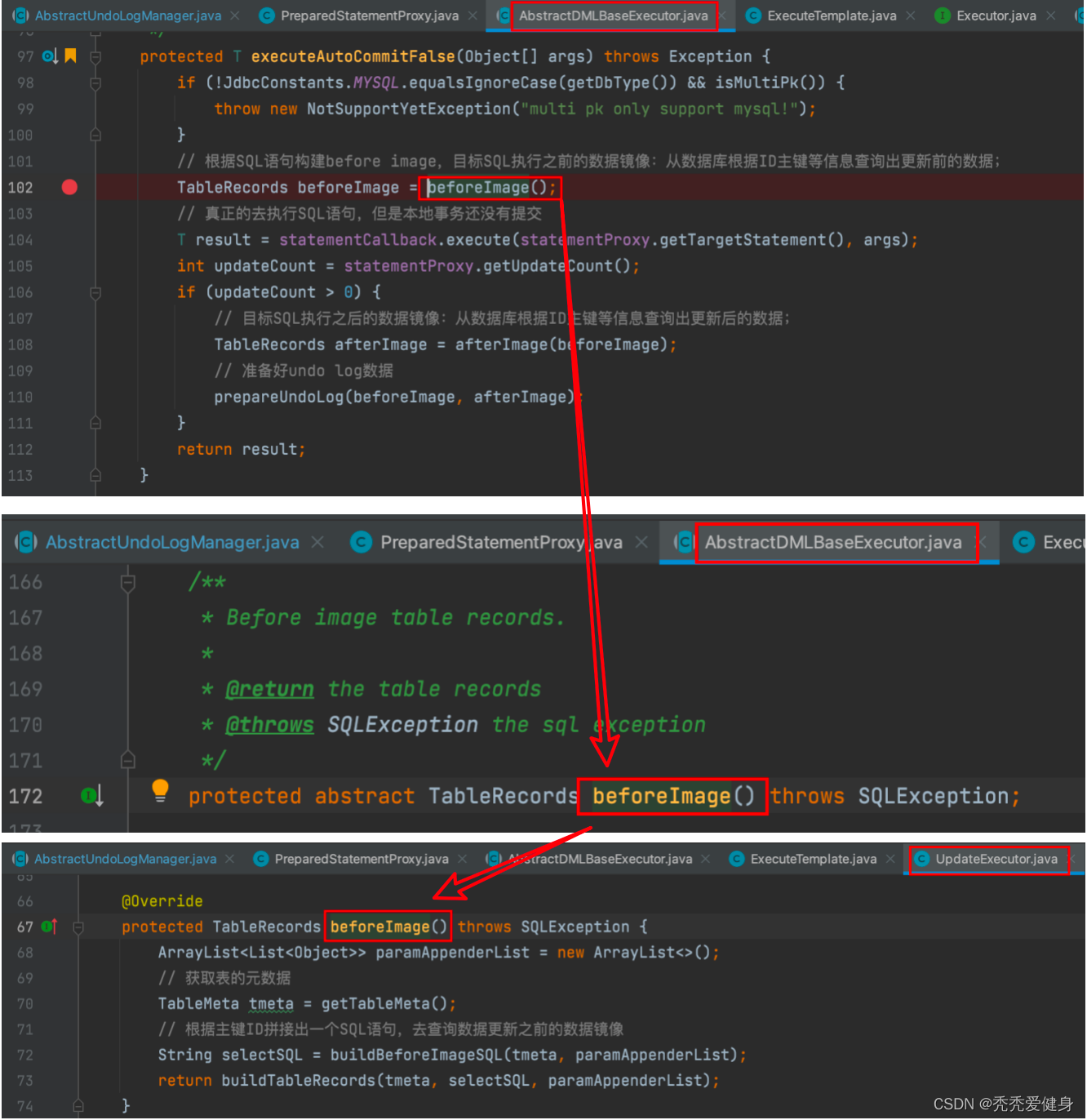Click SQLException on line 172
The image size is (1087, 1120).
tap(934, 796)
